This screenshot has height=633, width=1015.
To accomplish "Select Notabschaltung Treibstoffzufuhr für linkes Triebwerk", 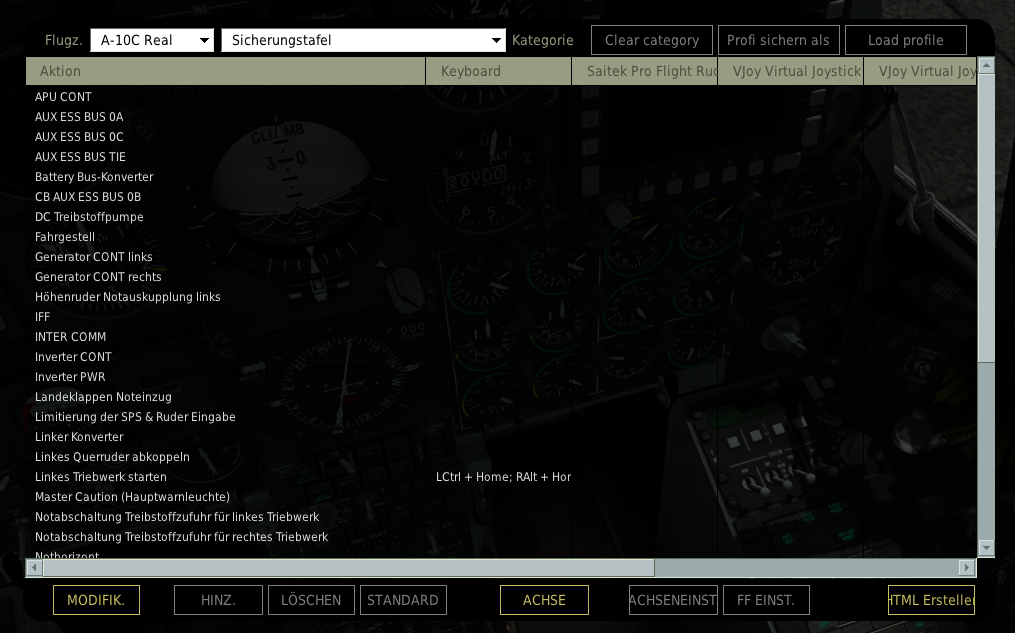I will pyautogui.click(x=501, y=518).
